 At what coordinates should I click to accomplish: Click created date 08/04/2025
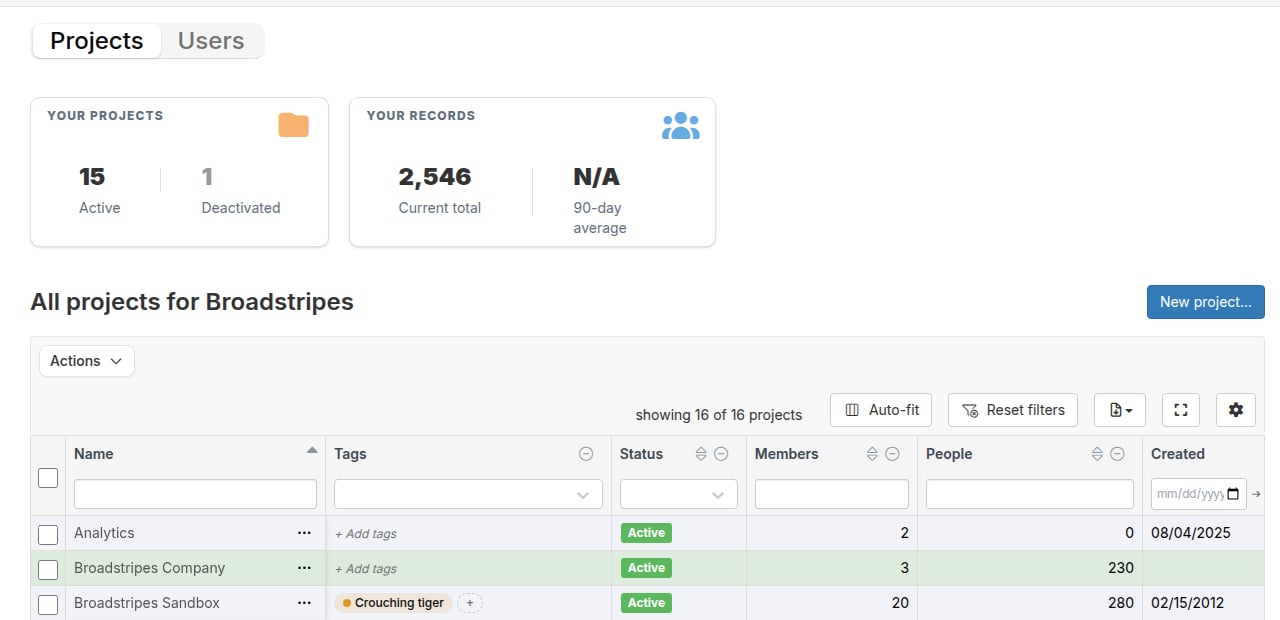pyautogui.click(x=1191, y=533)
